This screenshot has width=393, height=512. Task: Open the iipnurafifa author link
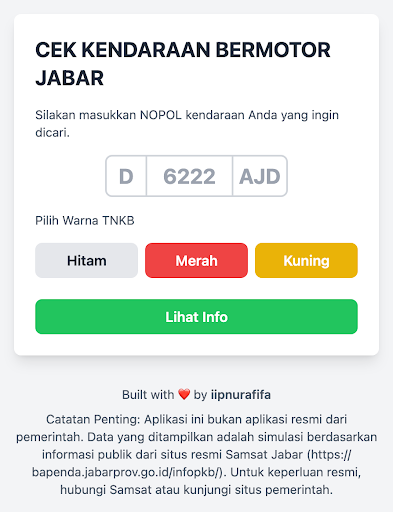tap(241, 395)
